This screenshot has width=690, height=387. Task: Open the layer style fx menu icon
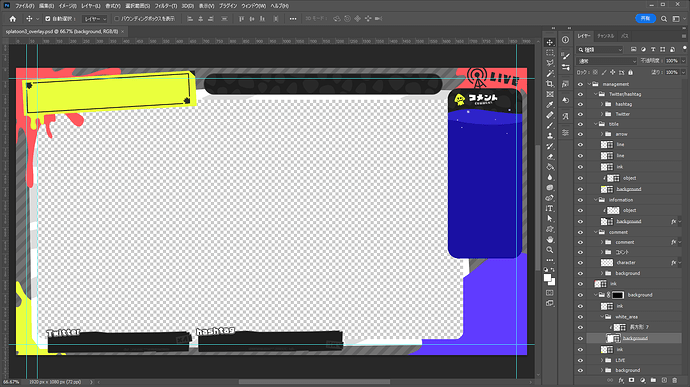(x=621, y=380)
